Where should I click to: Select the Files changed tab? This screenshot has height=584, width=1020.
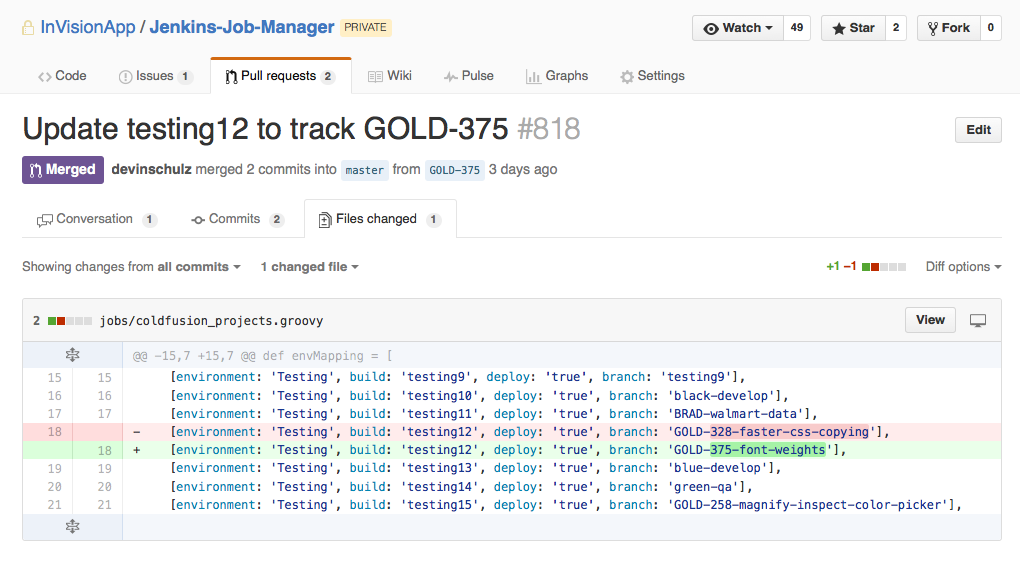tap(380, 219)
